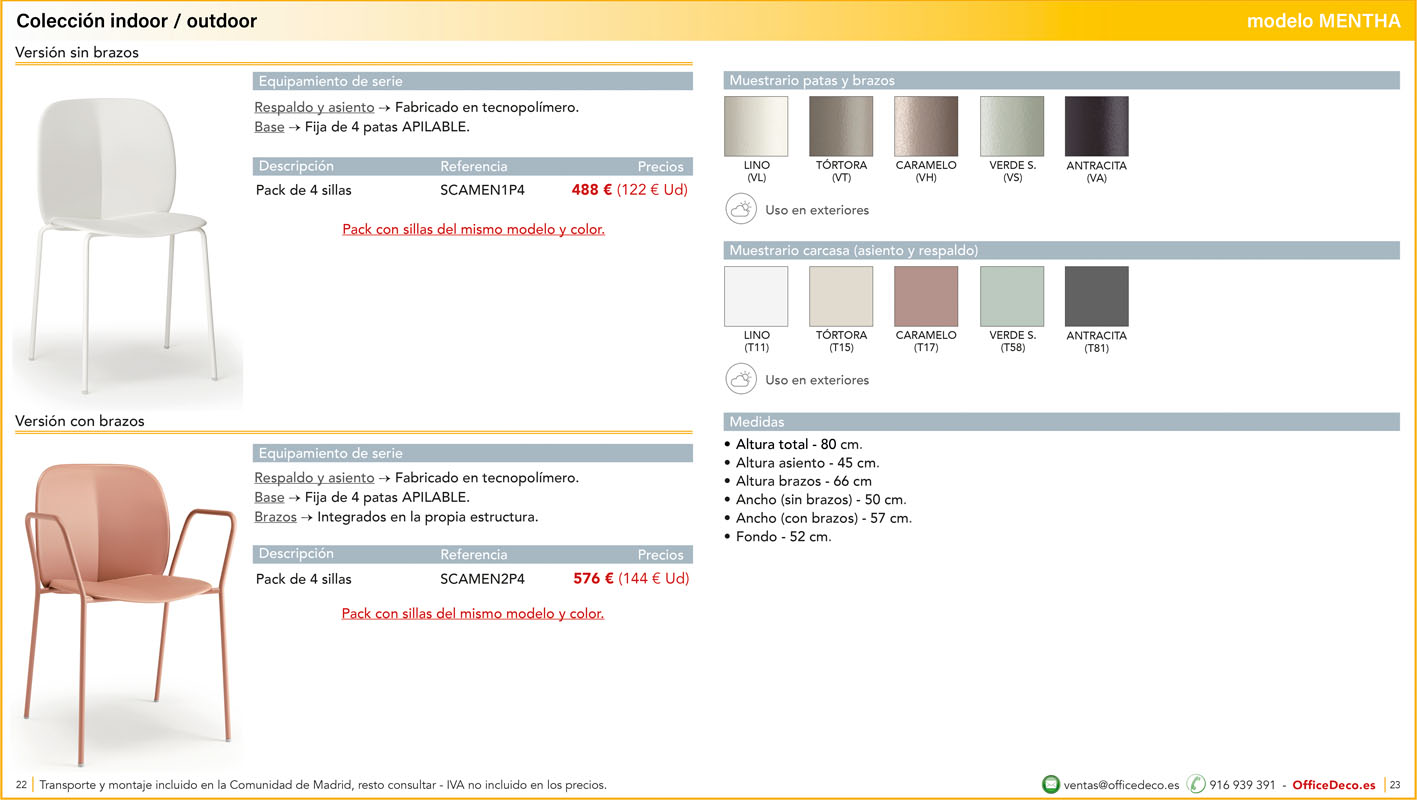Click the 916 939 391 phone number

tap(1242, 785)
